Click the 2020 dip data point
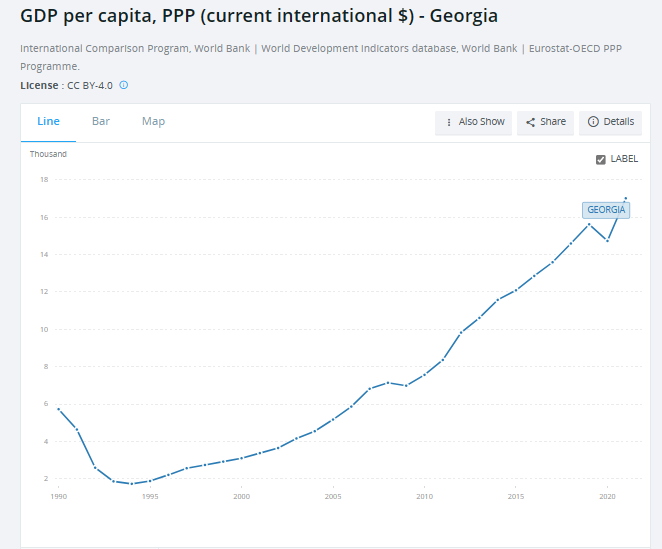Viewport: 662px width, 549px height. pos(607,241)
